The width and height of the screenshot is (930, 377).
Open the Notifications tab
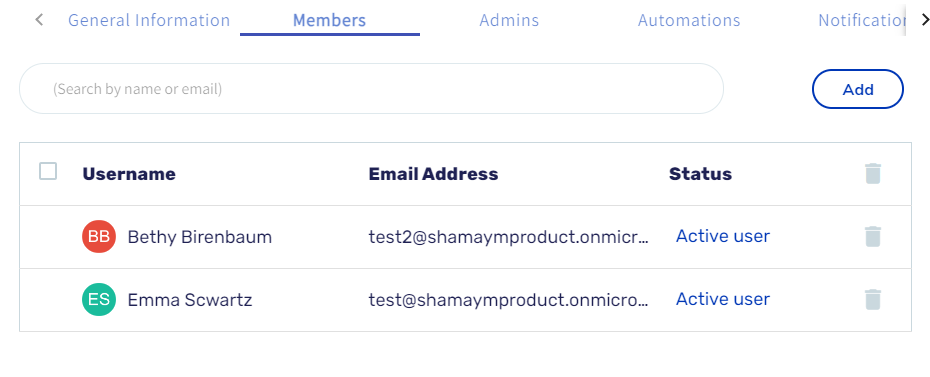tap(862, 20)
